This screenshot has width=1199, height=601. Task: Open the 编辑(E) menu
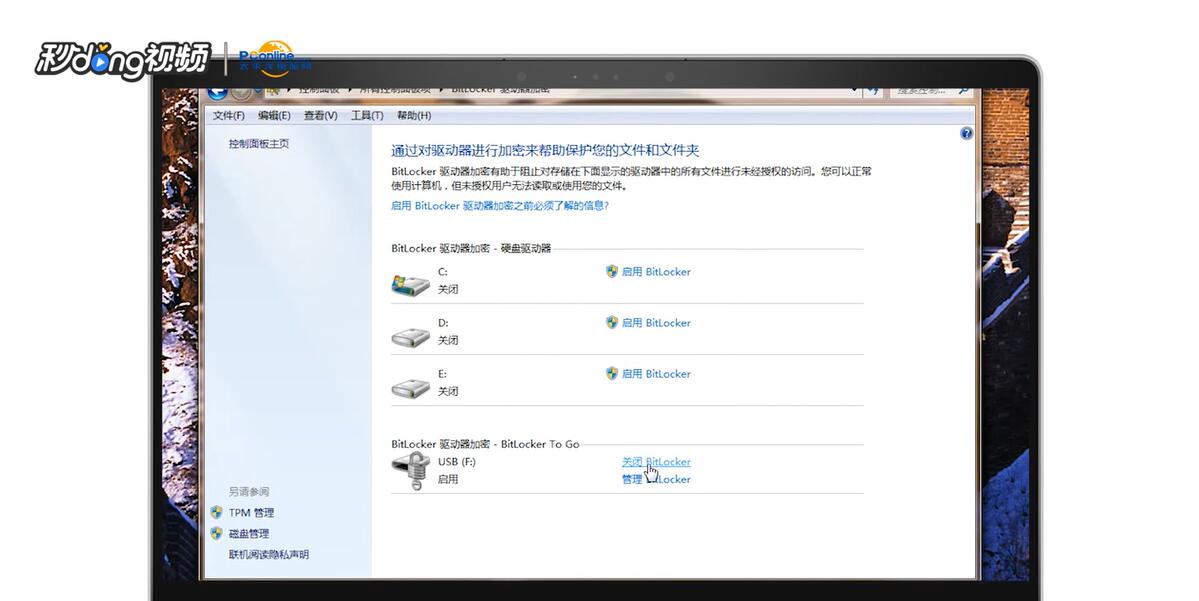[x=274, y=115]
